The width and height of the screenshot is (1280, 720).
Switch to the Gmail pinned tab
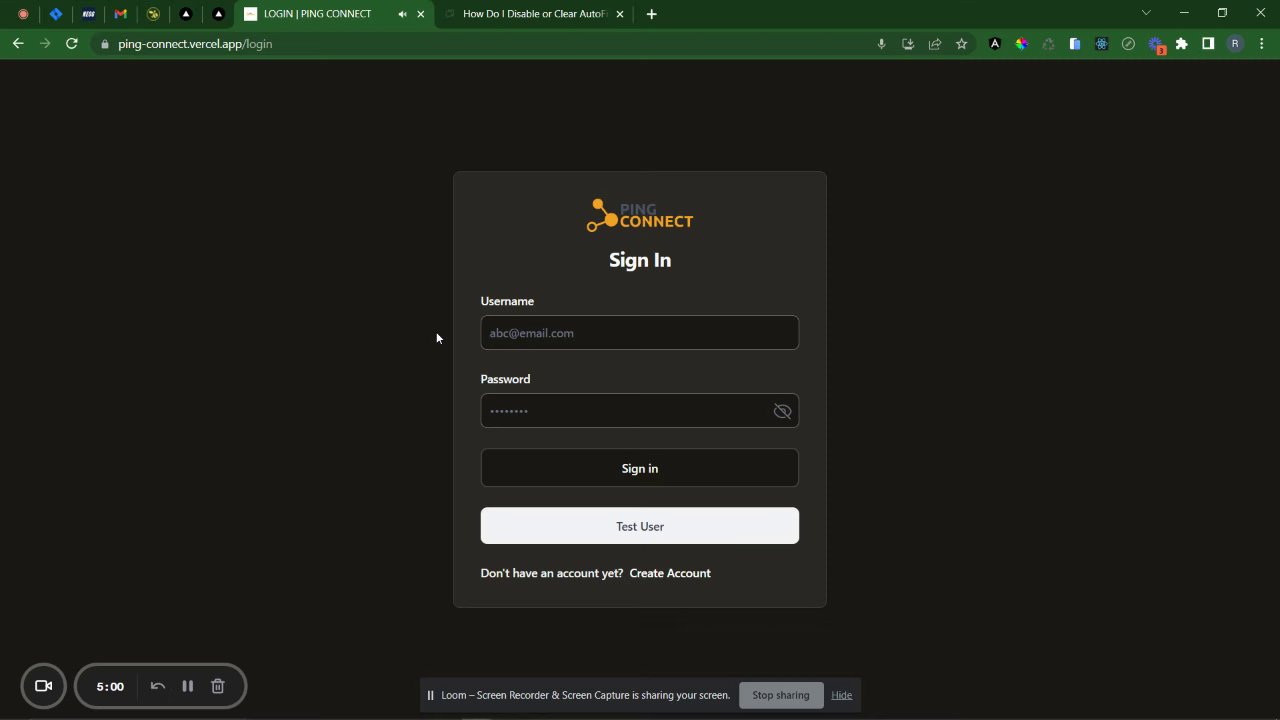tap(121, 14)
